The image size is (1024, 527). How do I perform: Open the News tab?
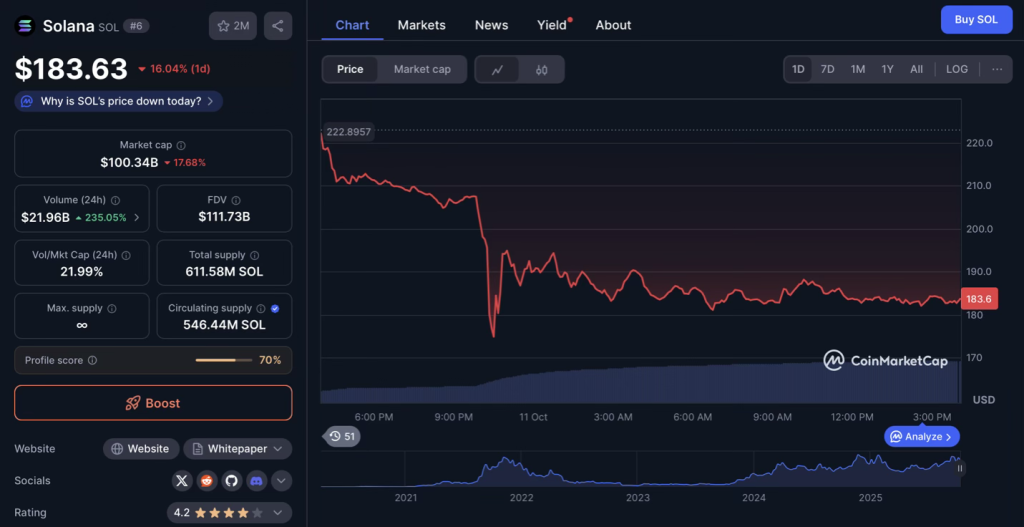pos(491,25)
